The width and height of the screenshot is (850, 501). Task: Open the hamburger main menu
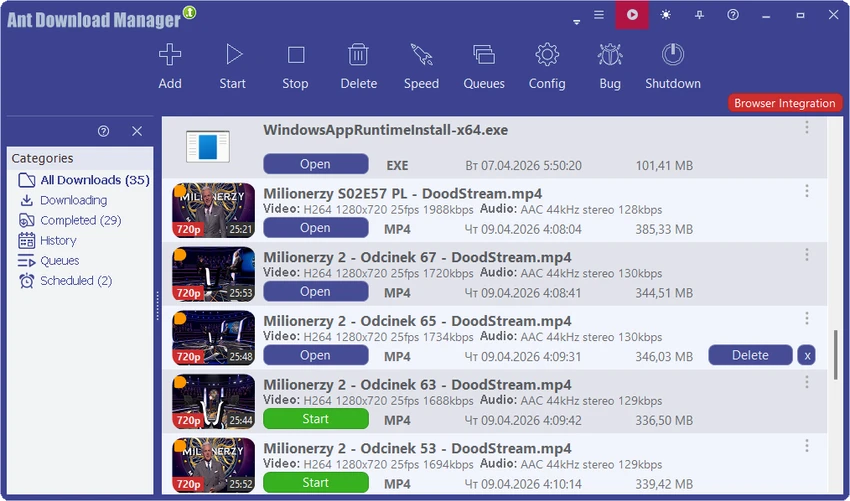598,15
